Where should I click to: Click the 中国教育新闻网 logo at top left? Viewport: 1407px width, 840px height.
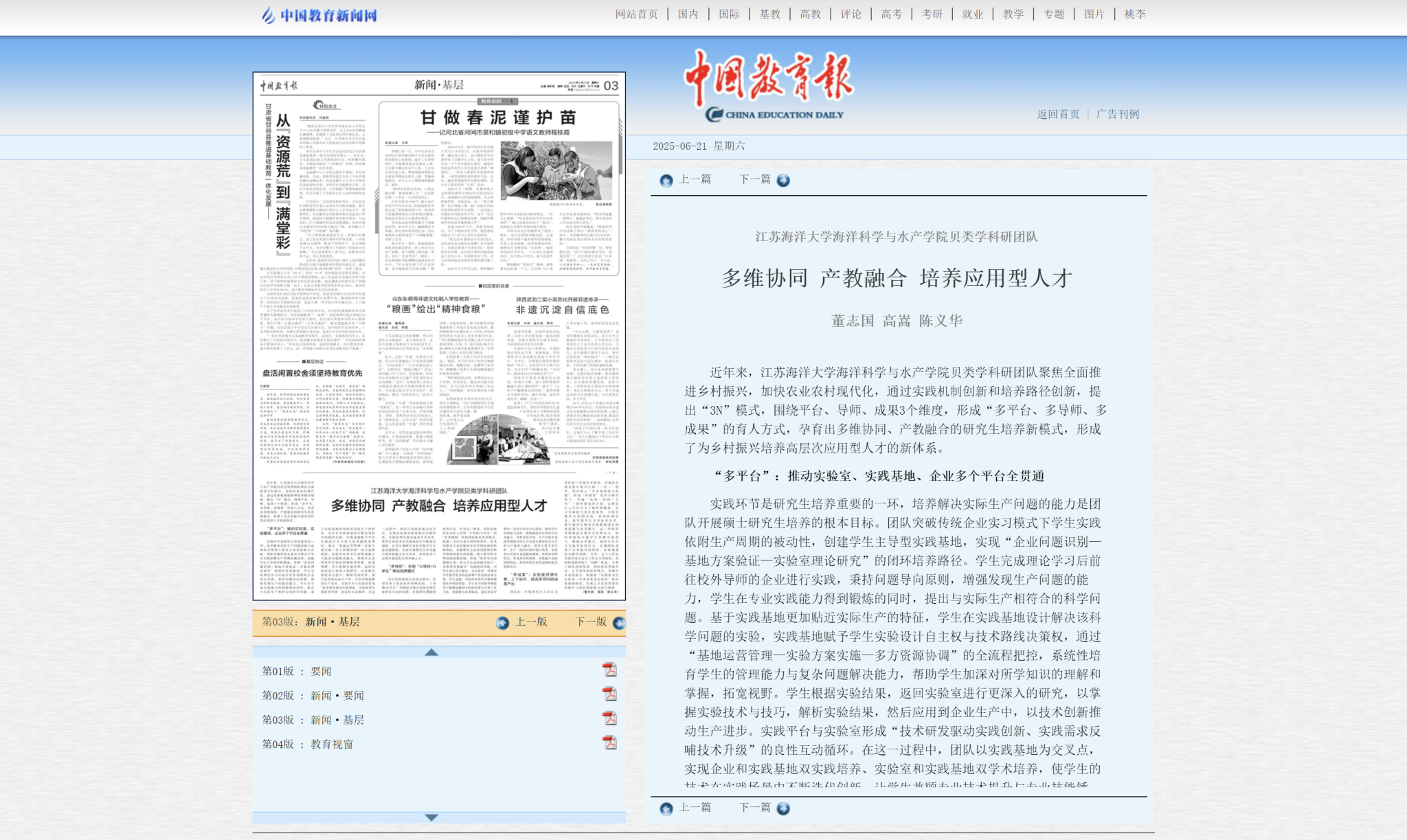(319, 15)
